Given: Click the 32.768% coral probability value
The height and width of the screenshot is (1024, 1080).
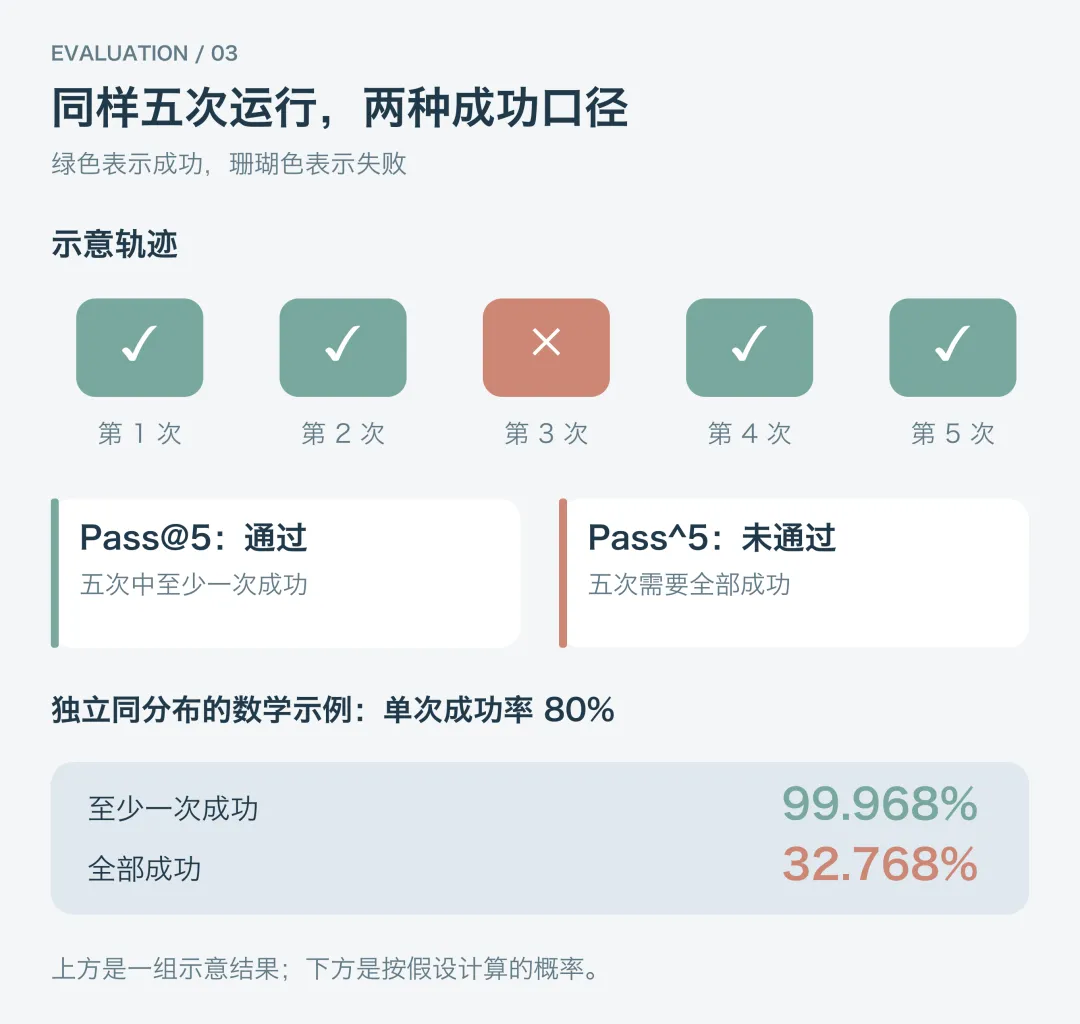Looking at the screenshot, I should pos(880,864).
